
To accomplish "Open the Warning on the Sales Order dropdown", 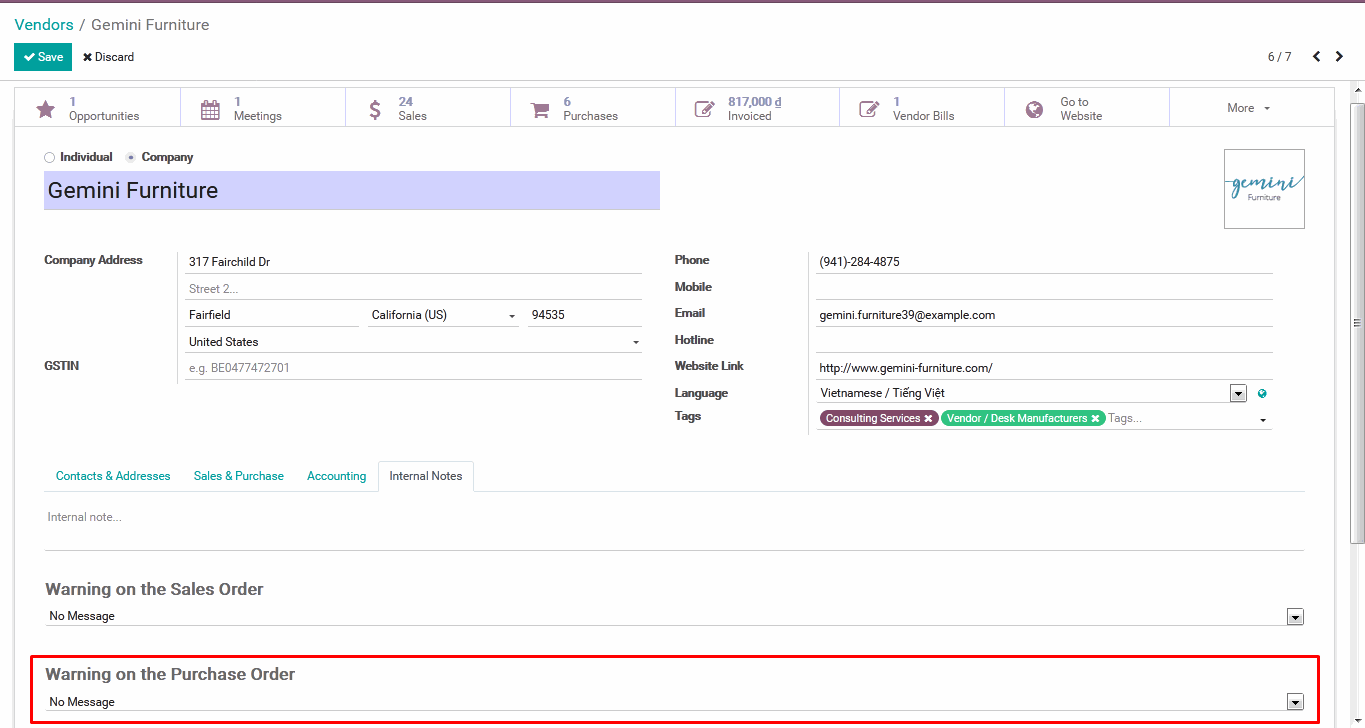I will pos(1295,617).
